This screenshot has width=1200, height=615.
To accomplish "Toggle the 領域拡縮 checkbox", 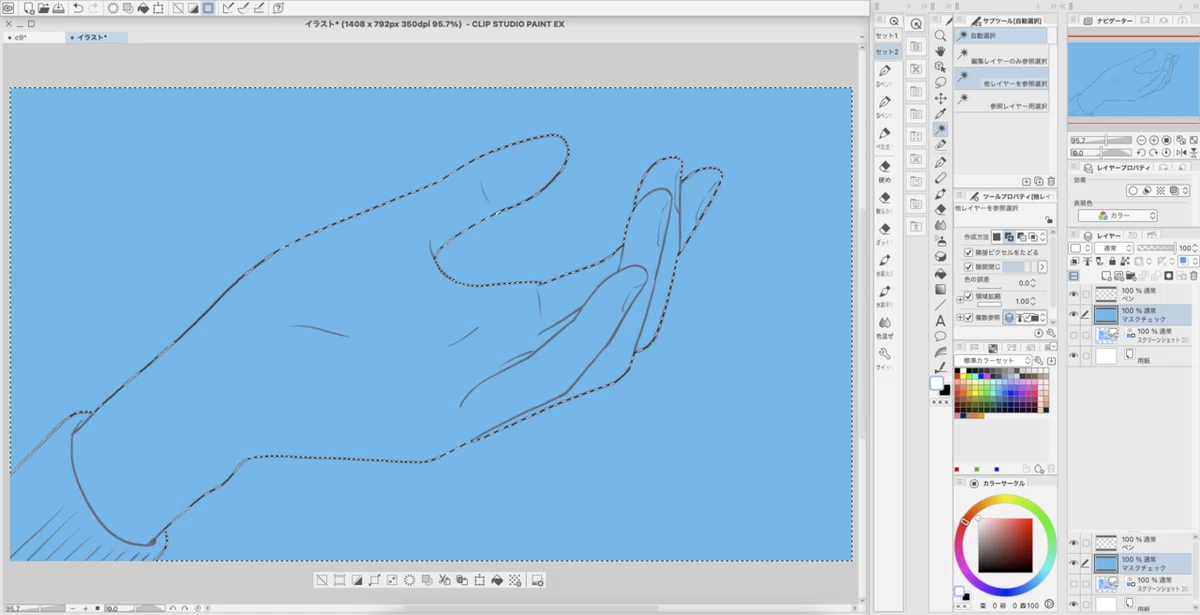I will 968,297.
